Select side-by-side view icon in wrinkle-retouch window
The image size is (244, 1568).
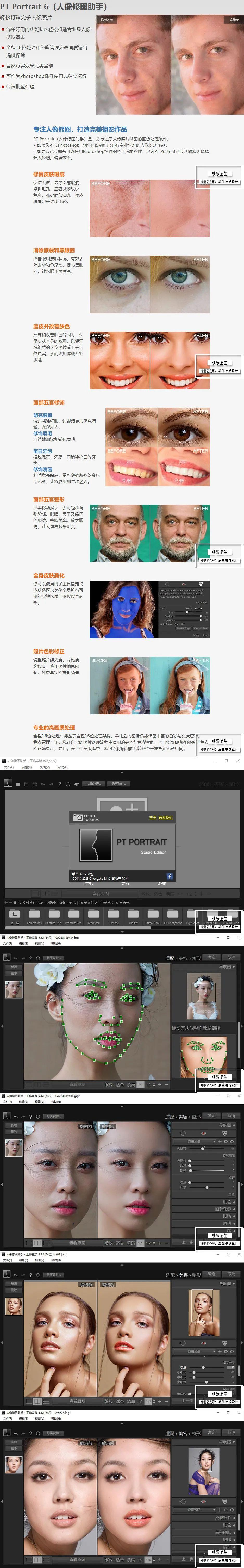tap(37, 1243)
